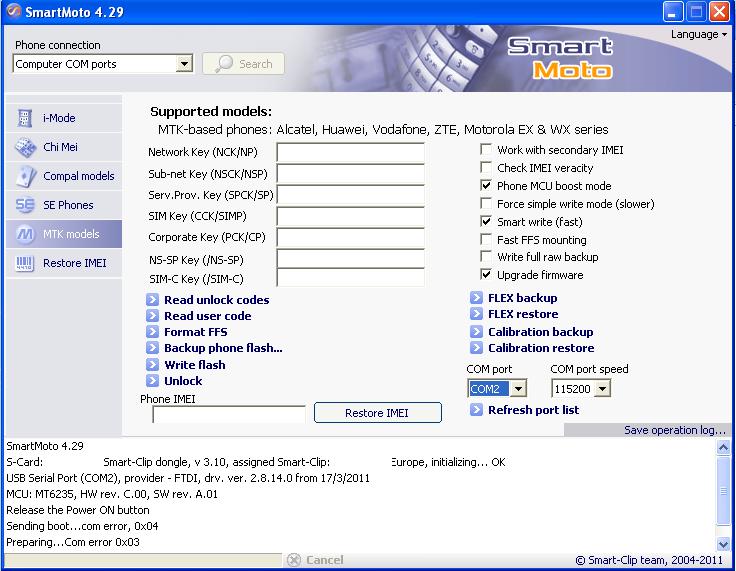Open the COM port speed dropdown
Image resolution: width=736 pixels, height=571 pixels.
(602, 389)
